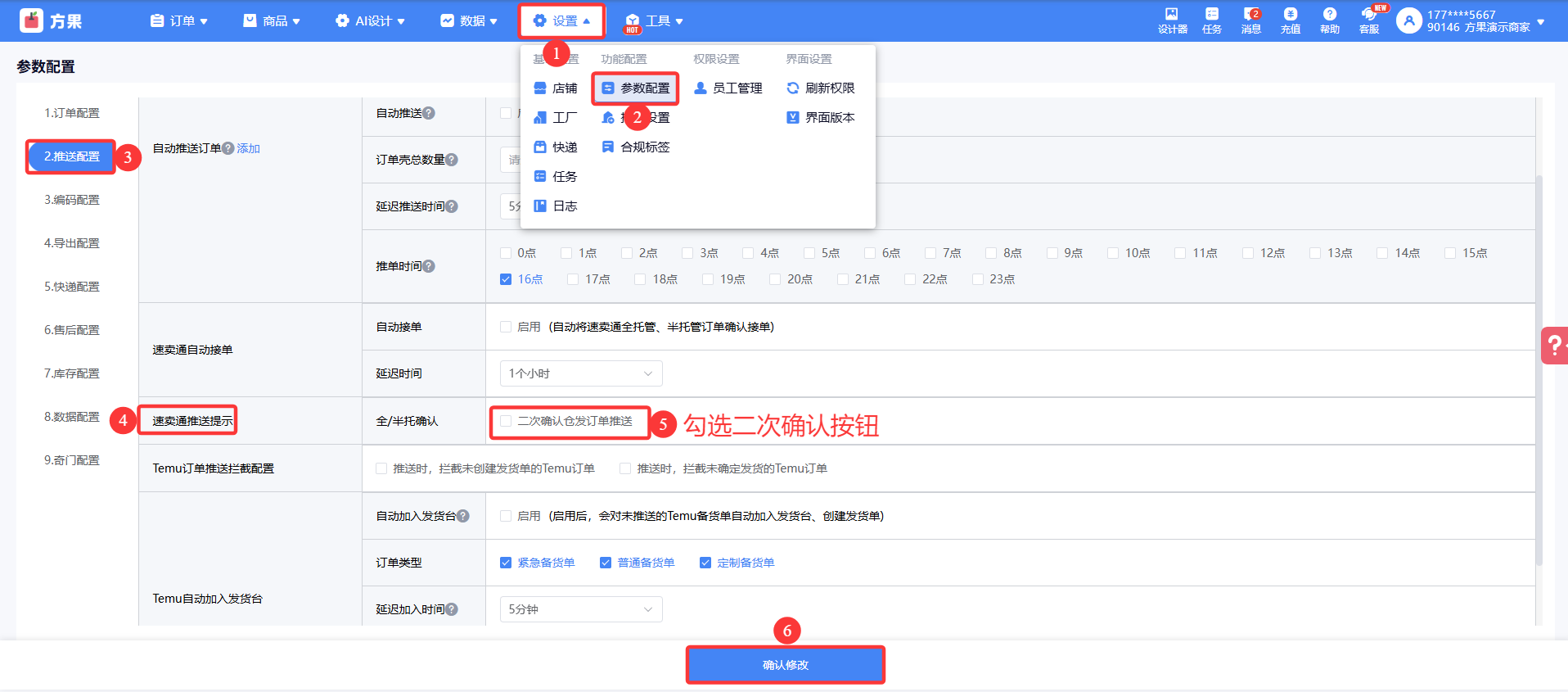Open the 设计器 designer icon
The image size is (1568, 692).
pyautogui.click(x=1172, y=20)
